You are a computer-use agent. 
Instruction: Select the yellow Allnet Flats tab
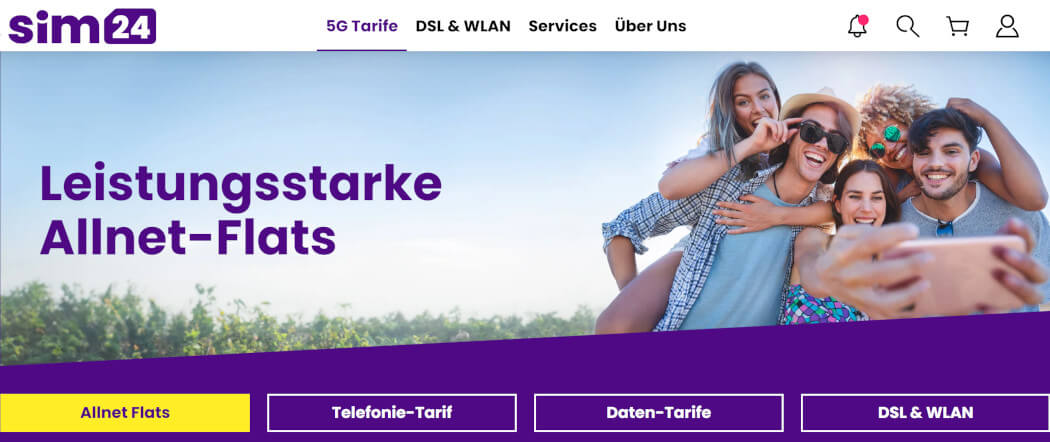click(x=125, y=413)
